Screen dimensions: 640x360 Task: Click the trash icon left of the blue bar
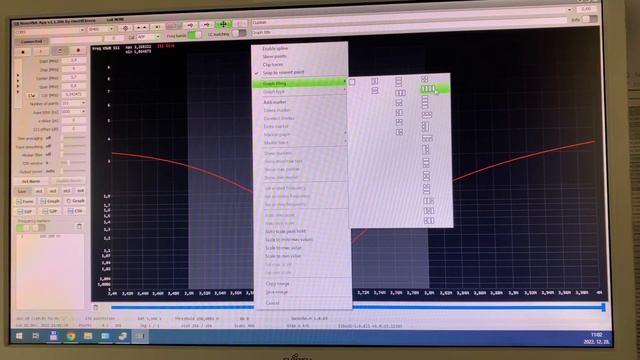96,307
